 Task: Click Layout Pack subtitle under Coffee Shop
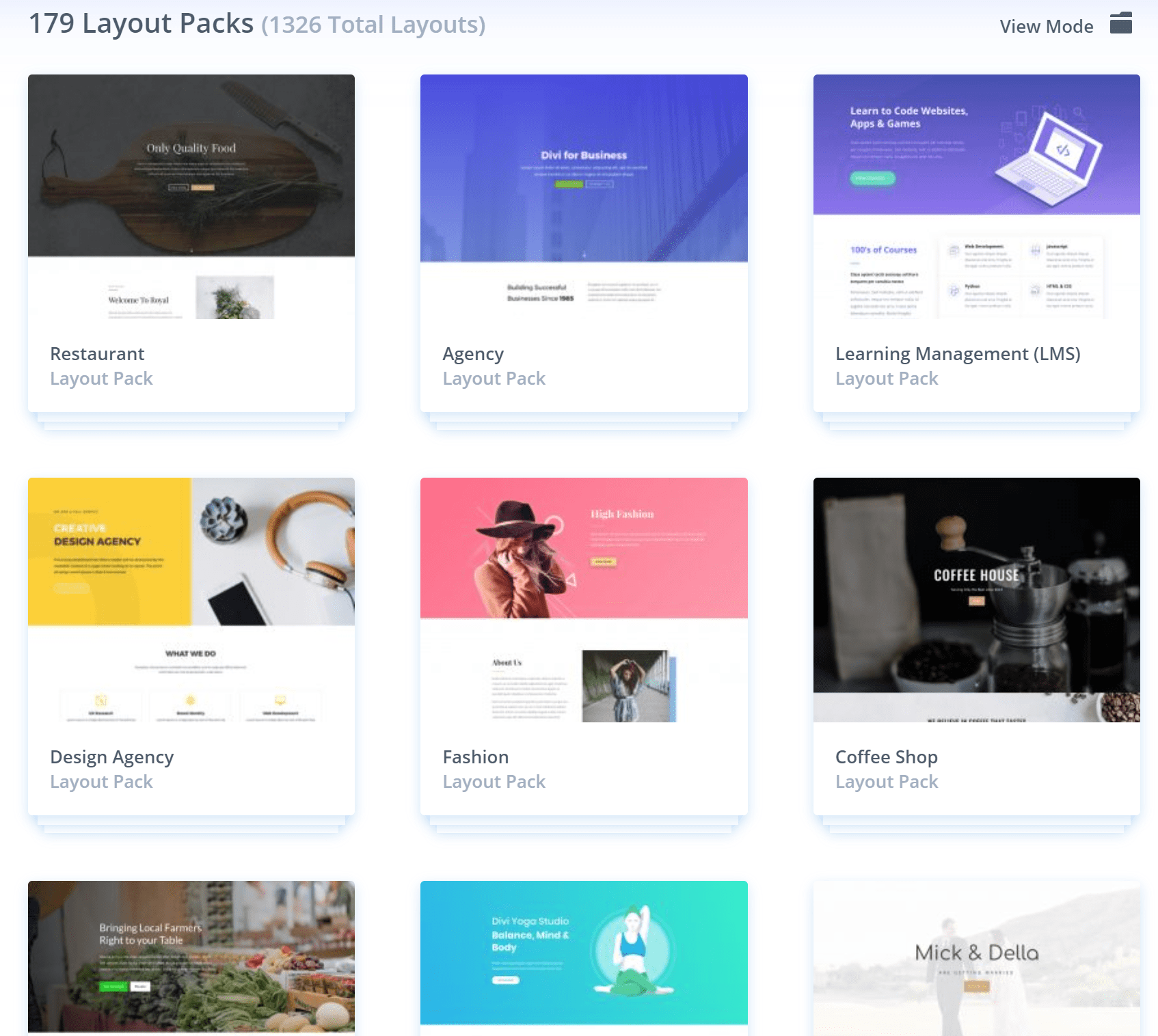886,782
